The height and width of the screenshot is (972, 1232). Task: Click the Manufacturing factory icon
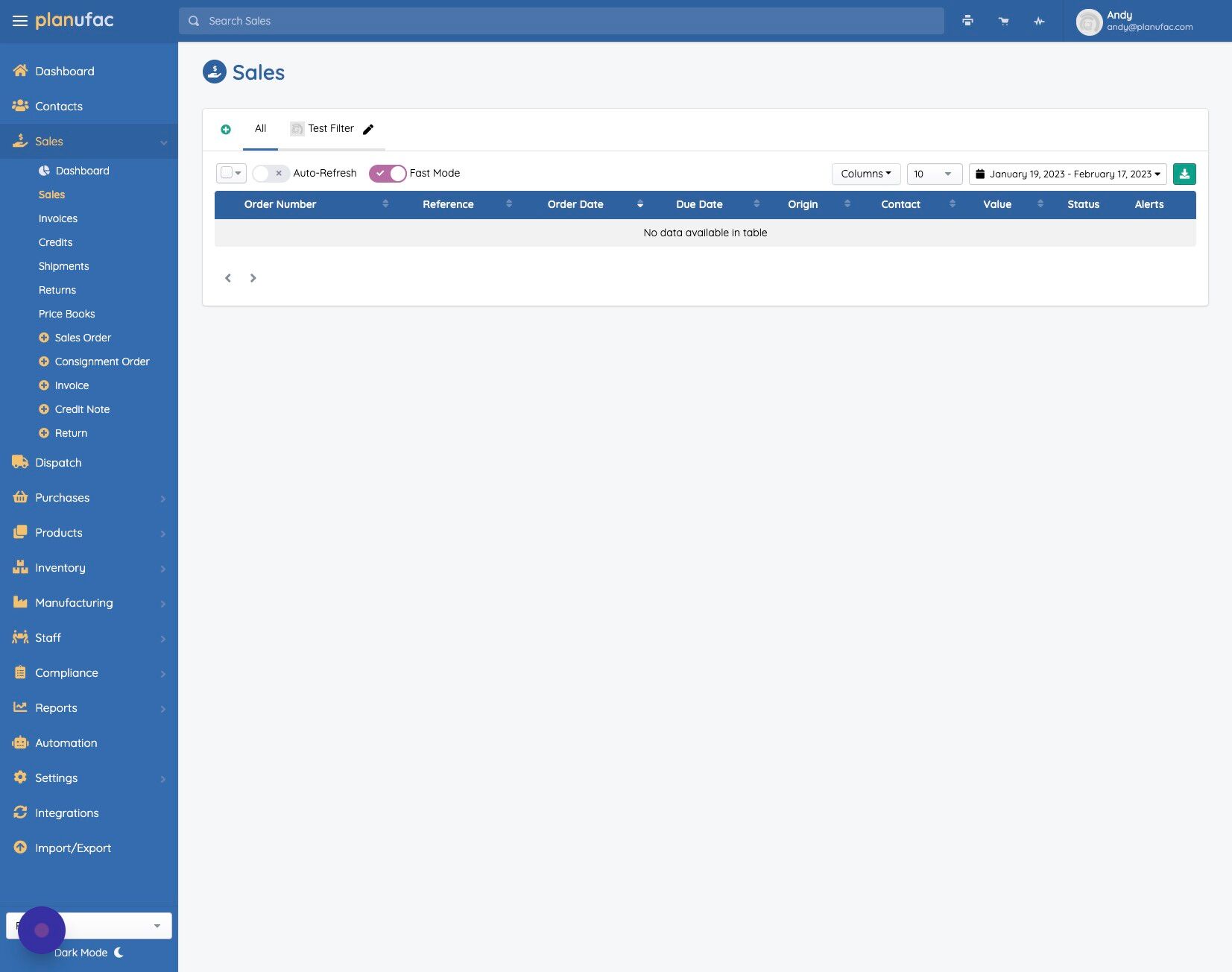point(20,602)
